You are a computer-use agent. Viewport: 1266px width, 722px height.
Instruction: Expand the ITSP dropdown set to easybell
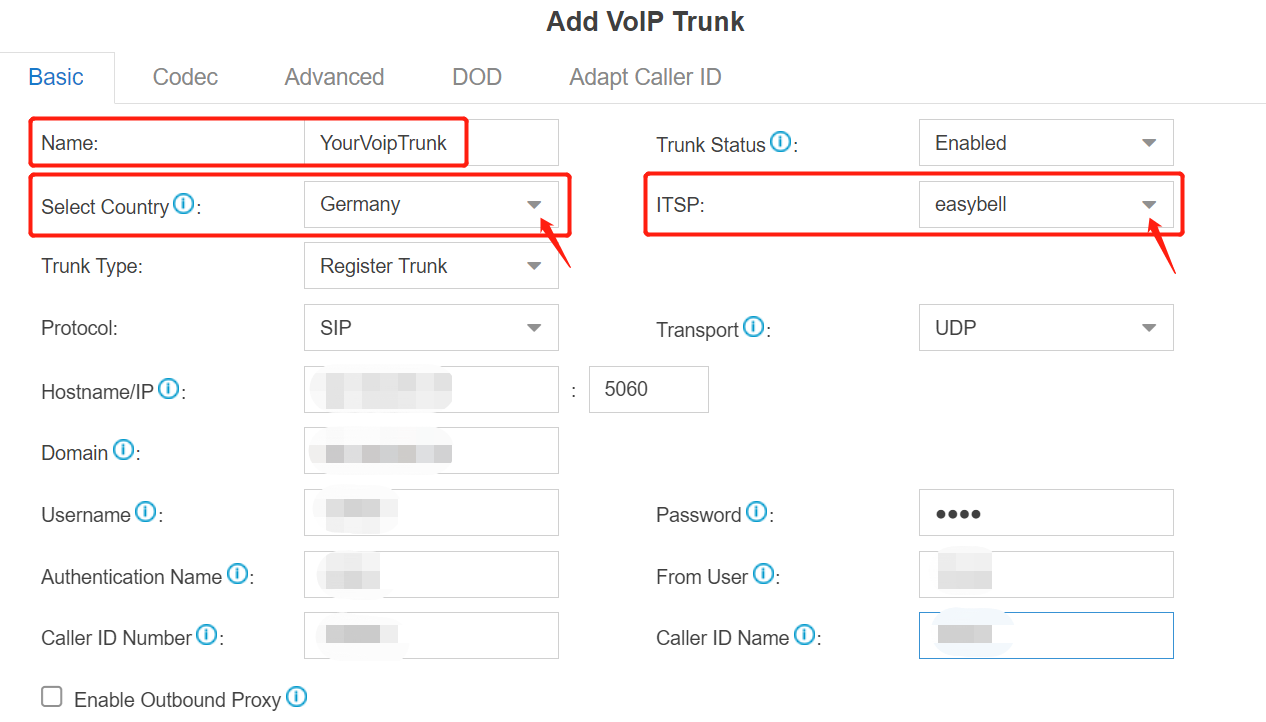[x=1045, y=204]
